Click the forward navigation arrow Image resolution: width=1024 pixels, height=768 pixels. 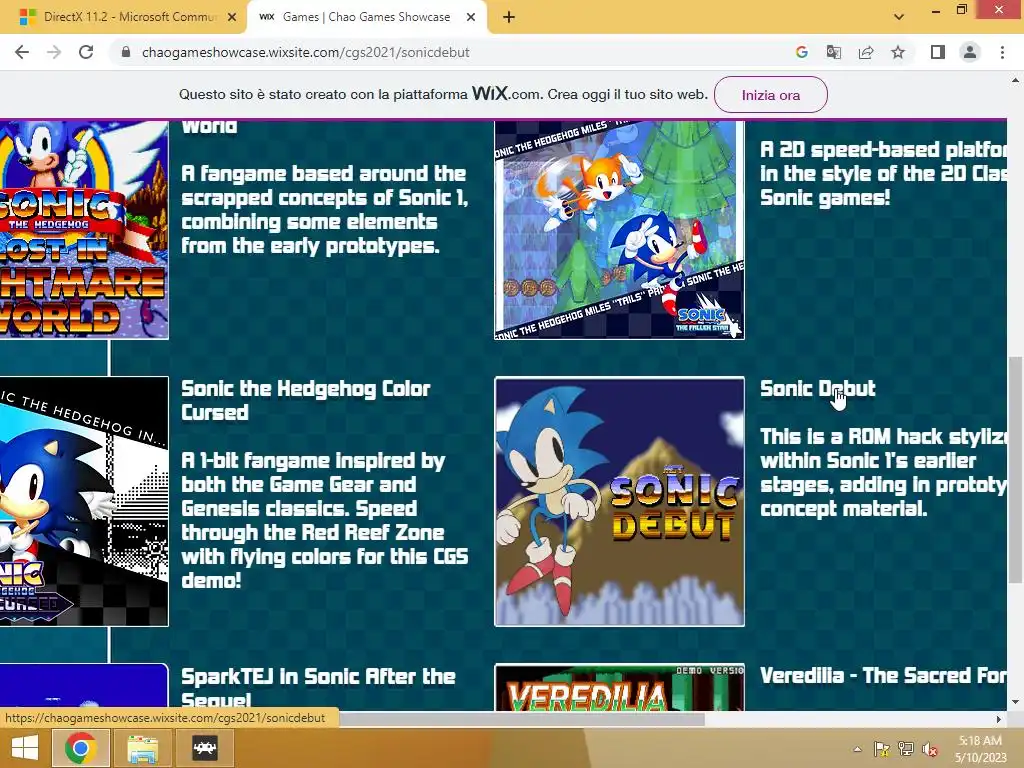(54, 52)
